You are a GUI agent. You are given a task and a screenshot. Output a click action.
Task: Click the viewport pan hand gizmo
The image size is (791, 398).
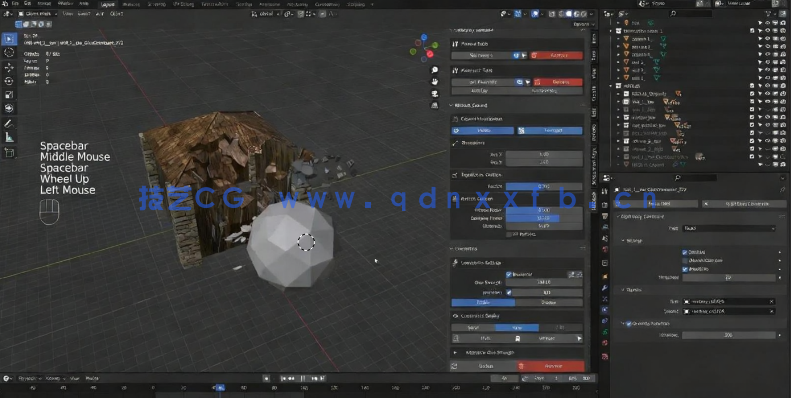[x=434, y=82]
